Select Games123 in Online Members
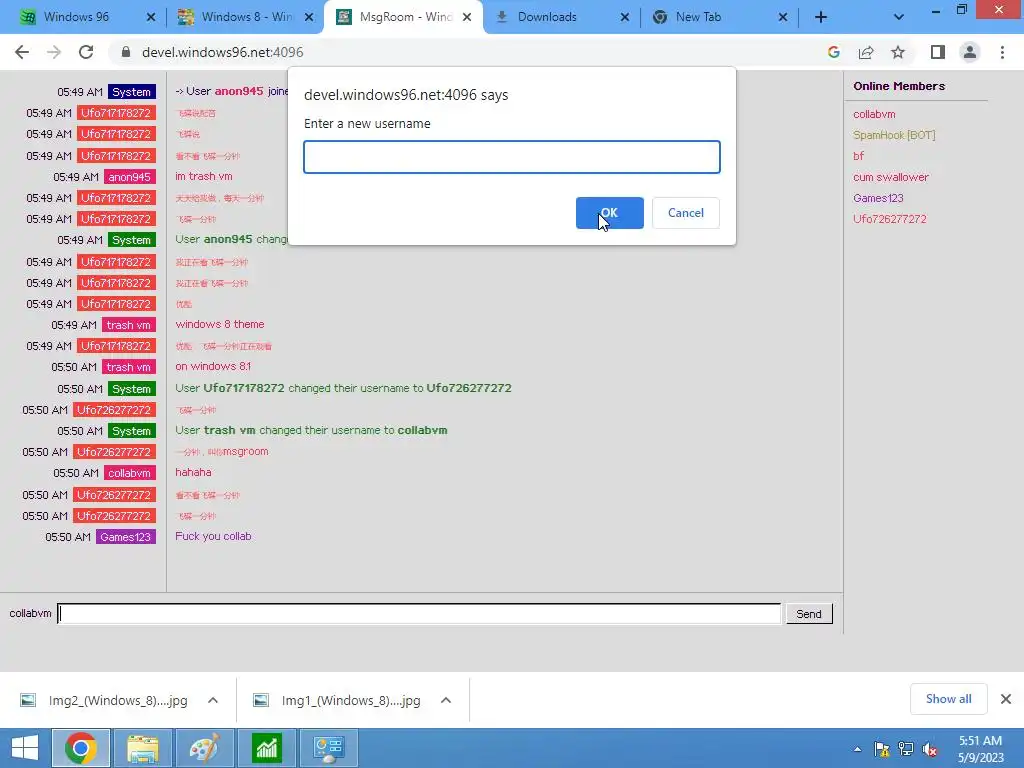The width and height of the screenshot is (1024, 768). point(878,198)
